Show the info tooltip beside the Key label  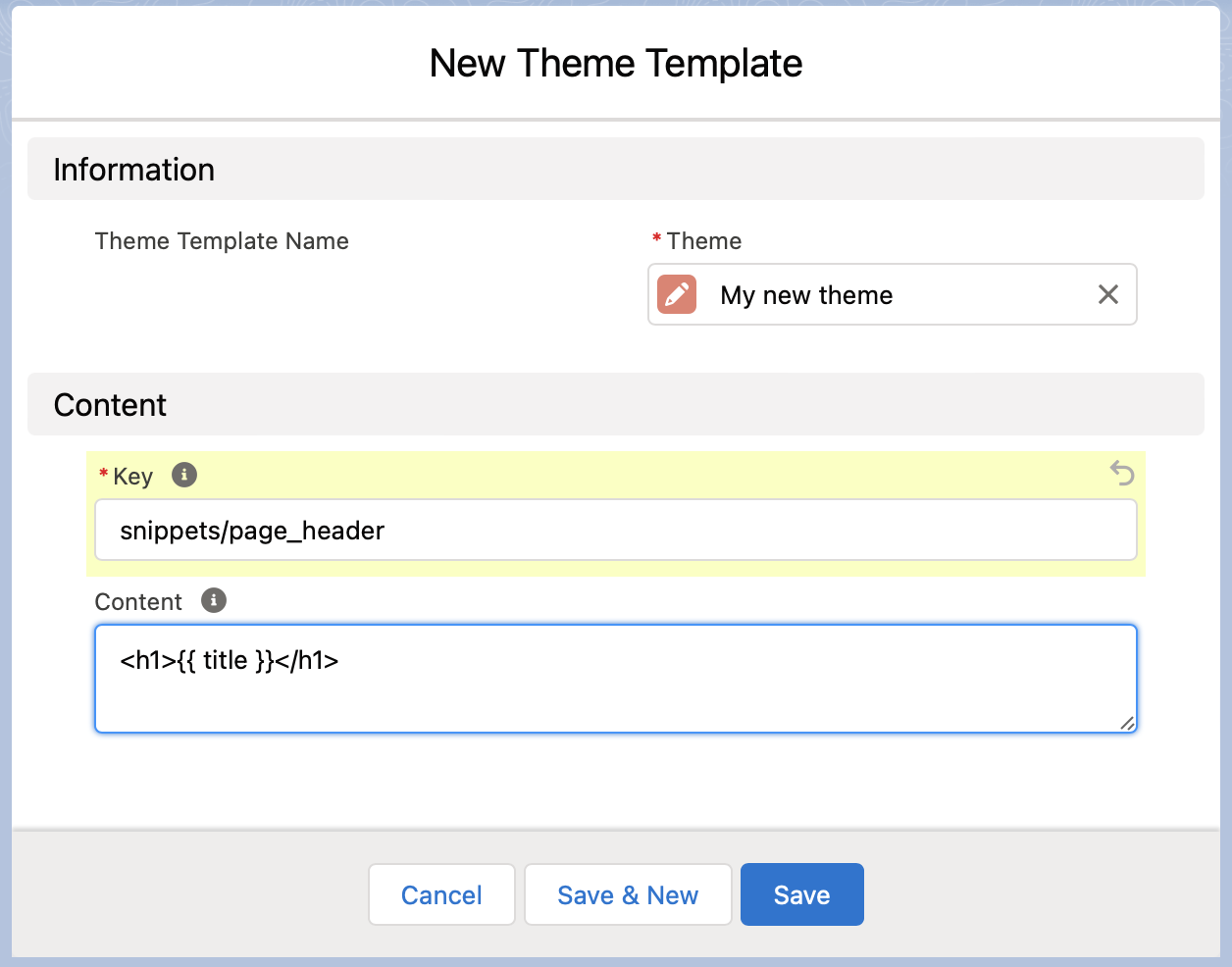click(184, 476)
